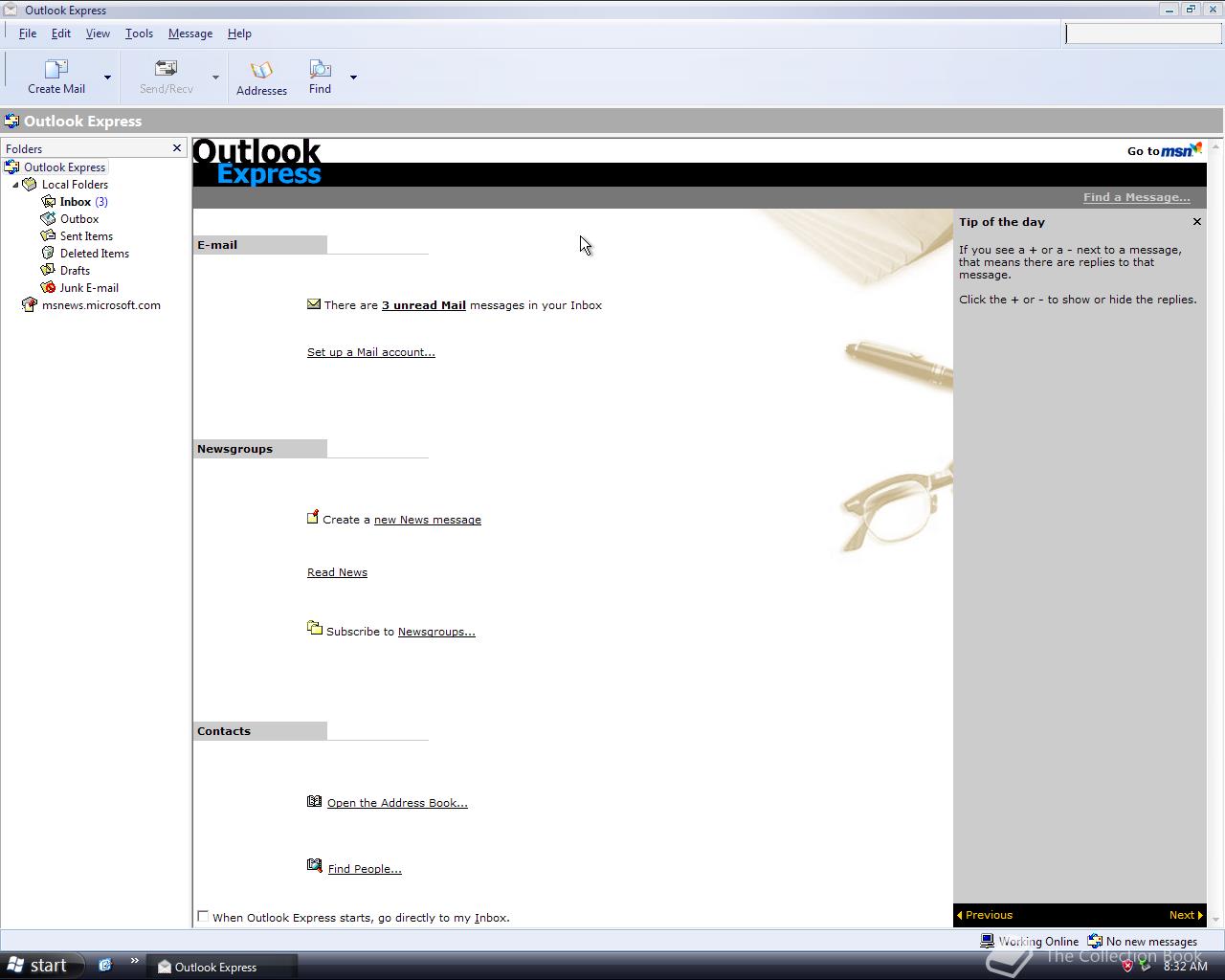Click the Create Mail toolbar icon

click(x=56, y=69)
